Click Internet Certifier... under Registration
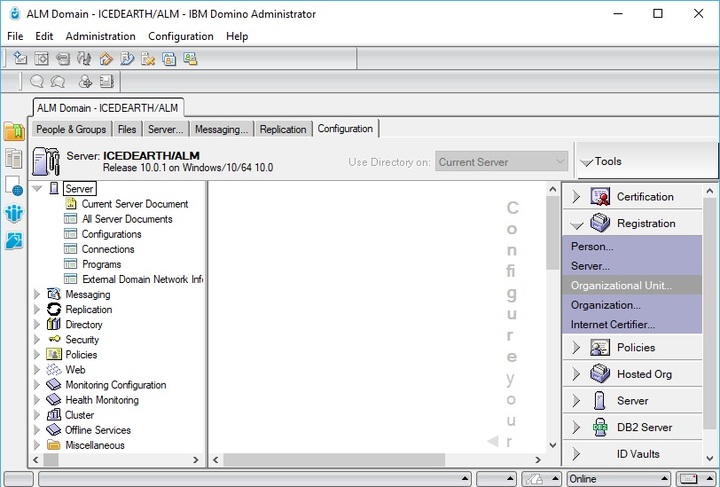Screen dimensions: 720x487 [x=632, y=324]
